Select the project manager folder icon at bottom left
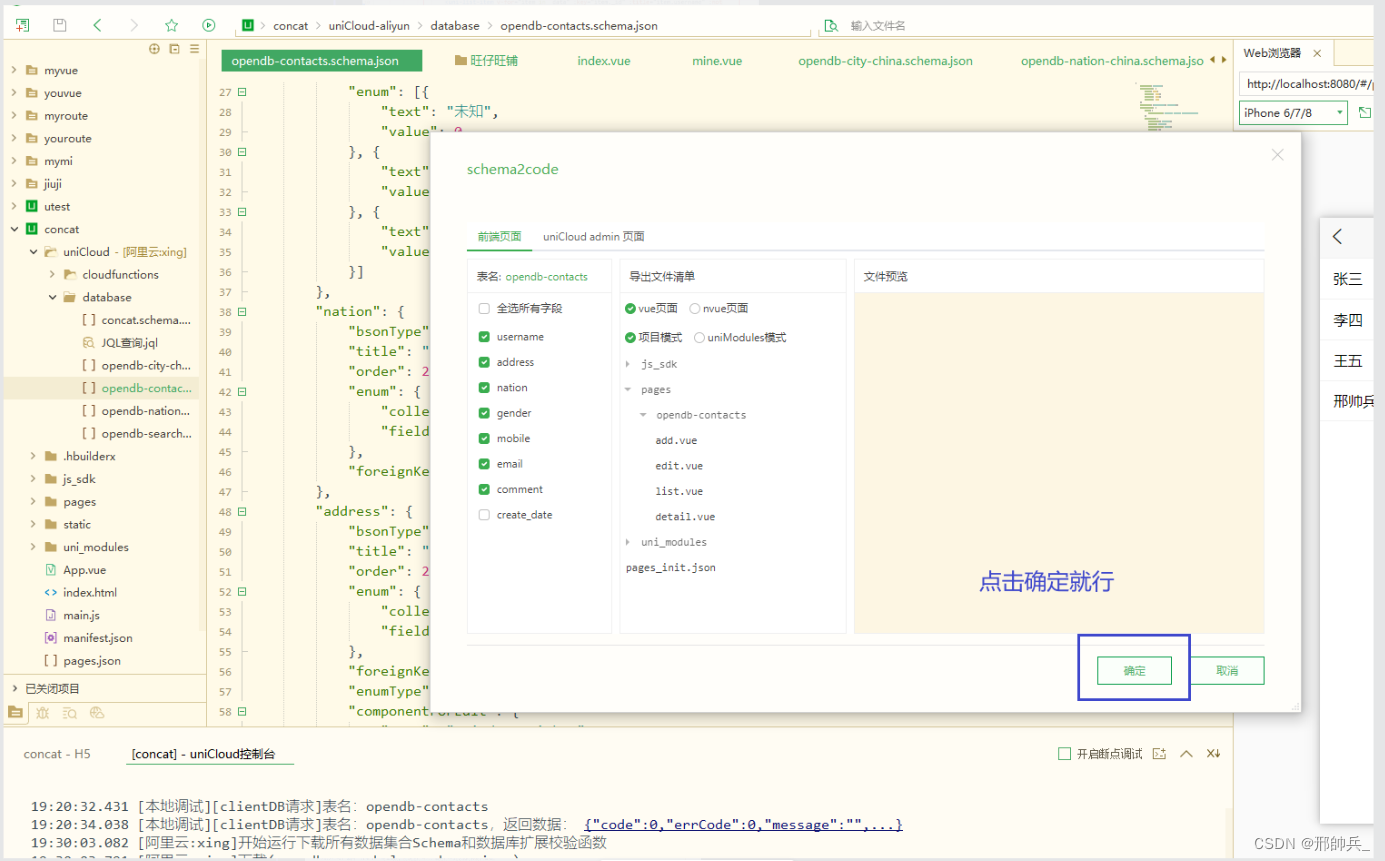The width and height of the screenshot is (1385, 861). click(15, 712)
